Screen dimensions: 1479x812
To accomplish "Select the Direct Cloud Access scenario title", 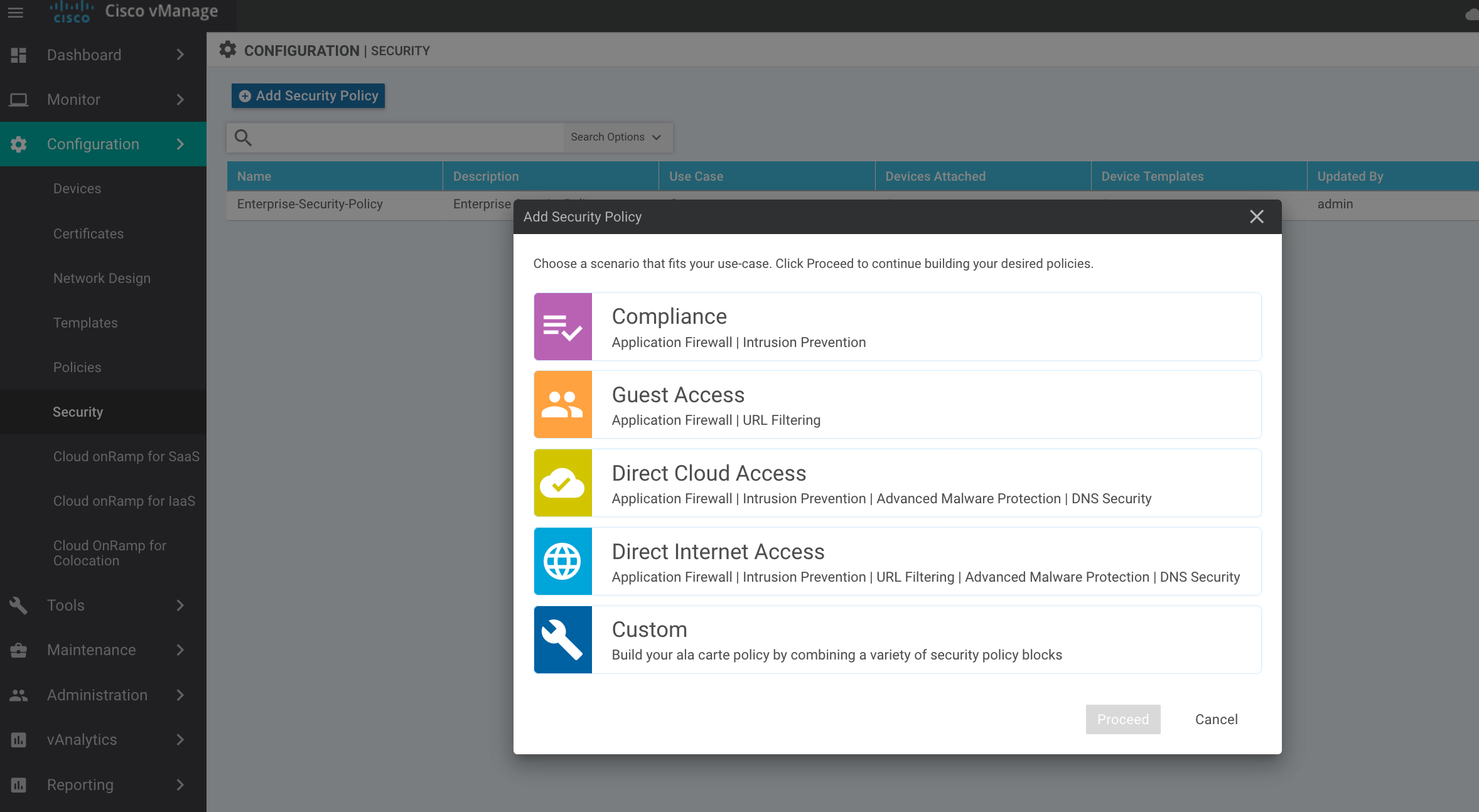I will tap(709, 474).
